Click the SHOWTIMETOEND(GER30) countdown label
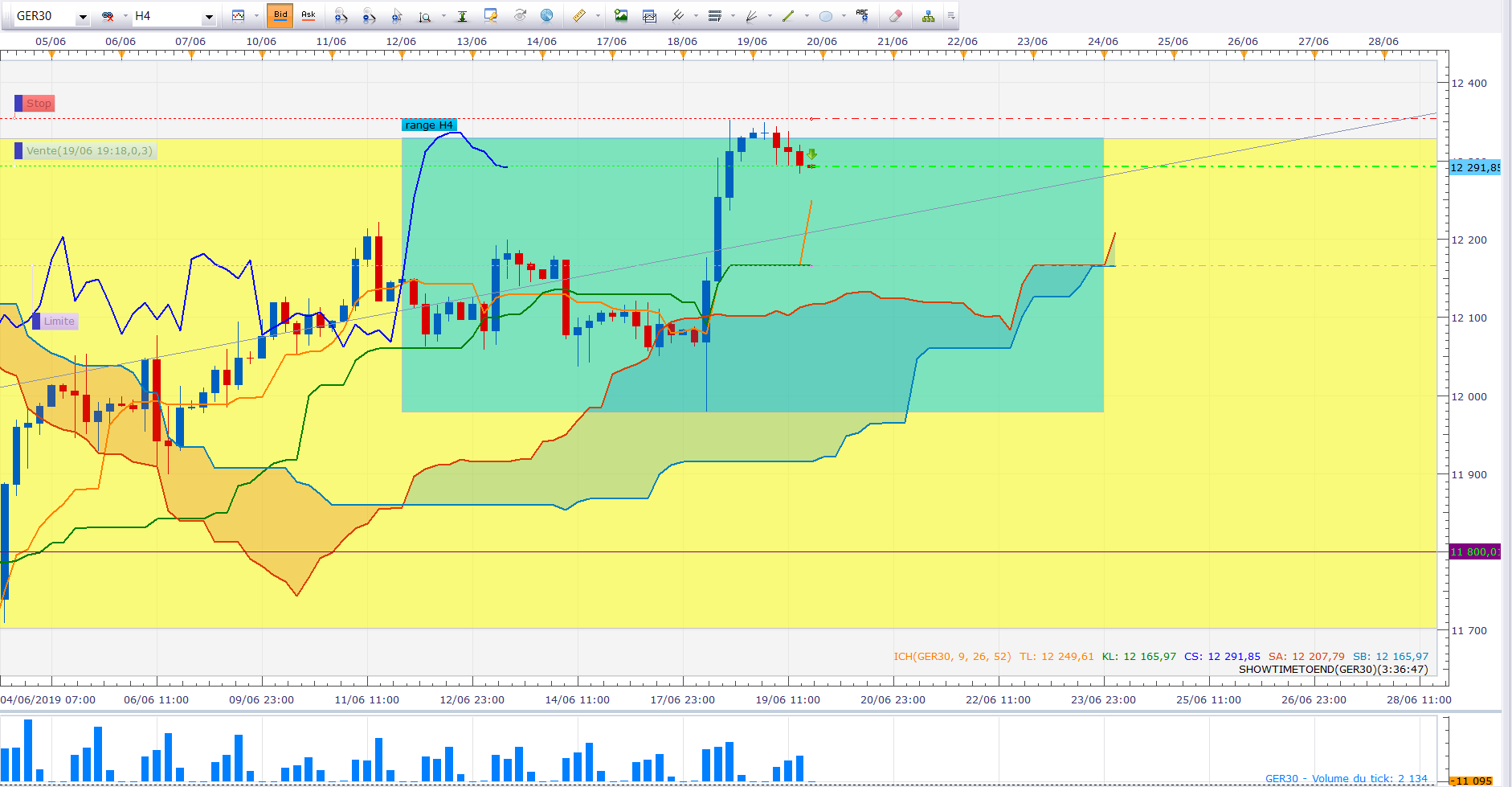This screenshot has width=1512, height=787. tap(1334, 670)
